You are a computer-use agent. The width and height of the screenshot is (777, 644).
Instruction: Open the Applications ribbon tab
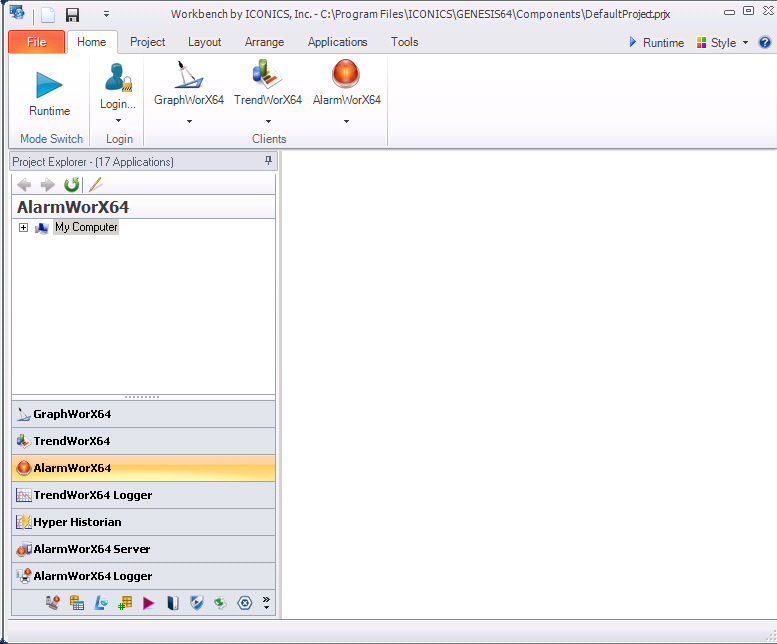pos(337,42)
